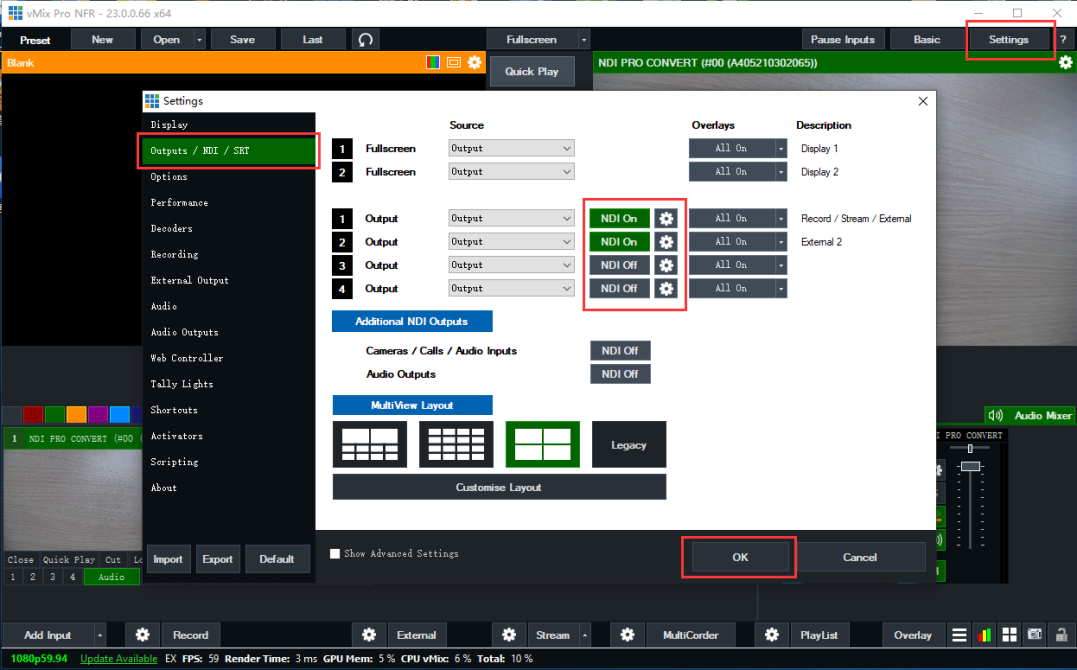Toggle the Audio button under input 1
This screenshot has width=1077, height=670.
(111, 577)
